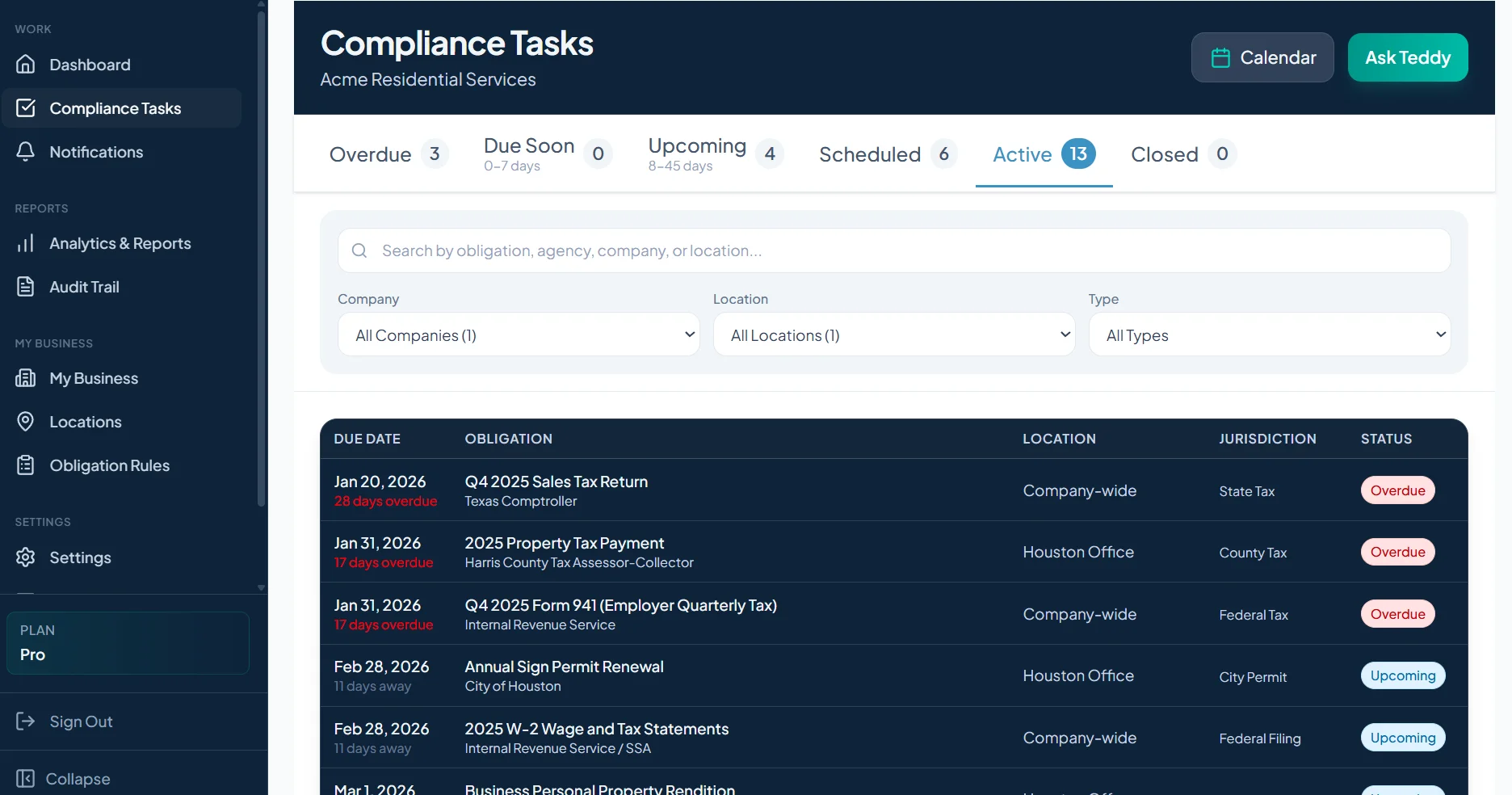The width and height of the screenshot is (1512, 795).
Task: Click the Pro plan card
Action: [x=128, y=643]
